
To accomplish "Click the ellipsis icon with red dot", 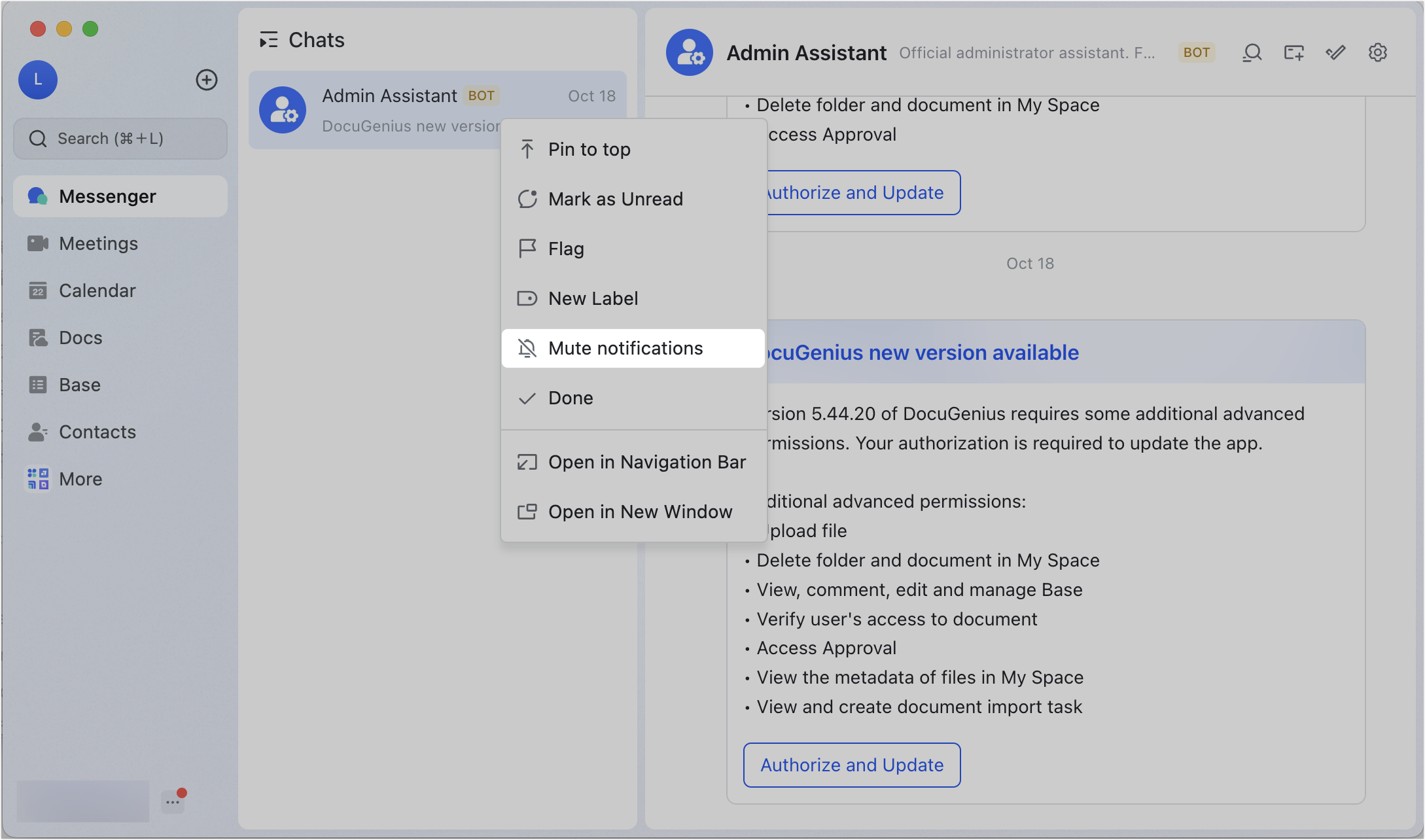I will 173,801.
